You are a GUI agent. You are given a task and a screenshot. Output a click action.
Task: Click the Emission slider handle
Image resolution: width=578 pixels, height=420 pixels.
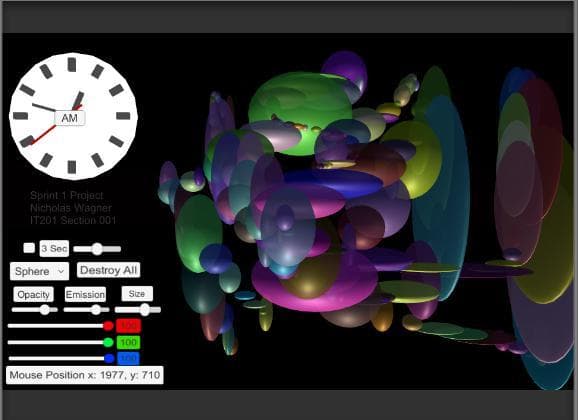(x=96, y=310)
